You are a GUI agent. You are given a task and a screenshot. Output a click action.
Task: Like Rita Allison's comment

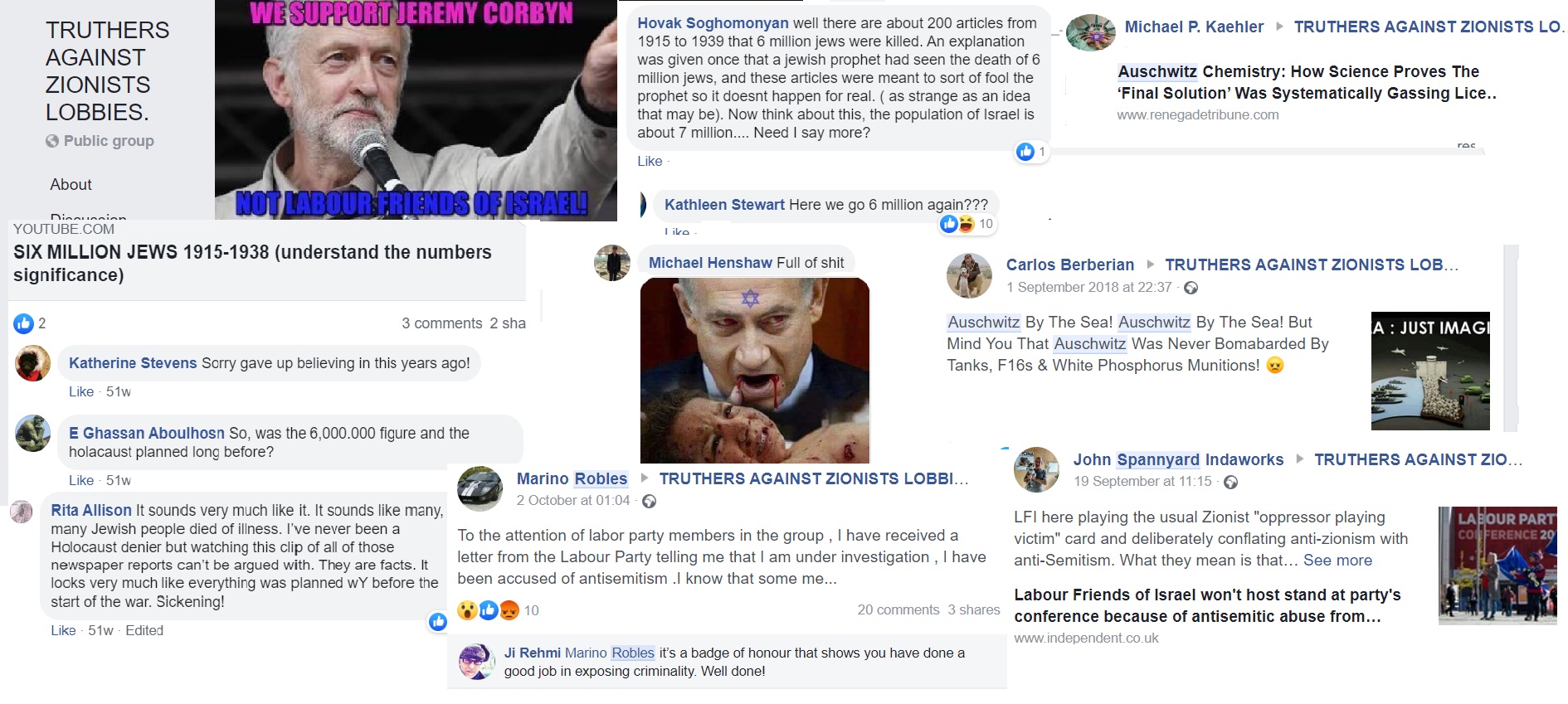63,630
